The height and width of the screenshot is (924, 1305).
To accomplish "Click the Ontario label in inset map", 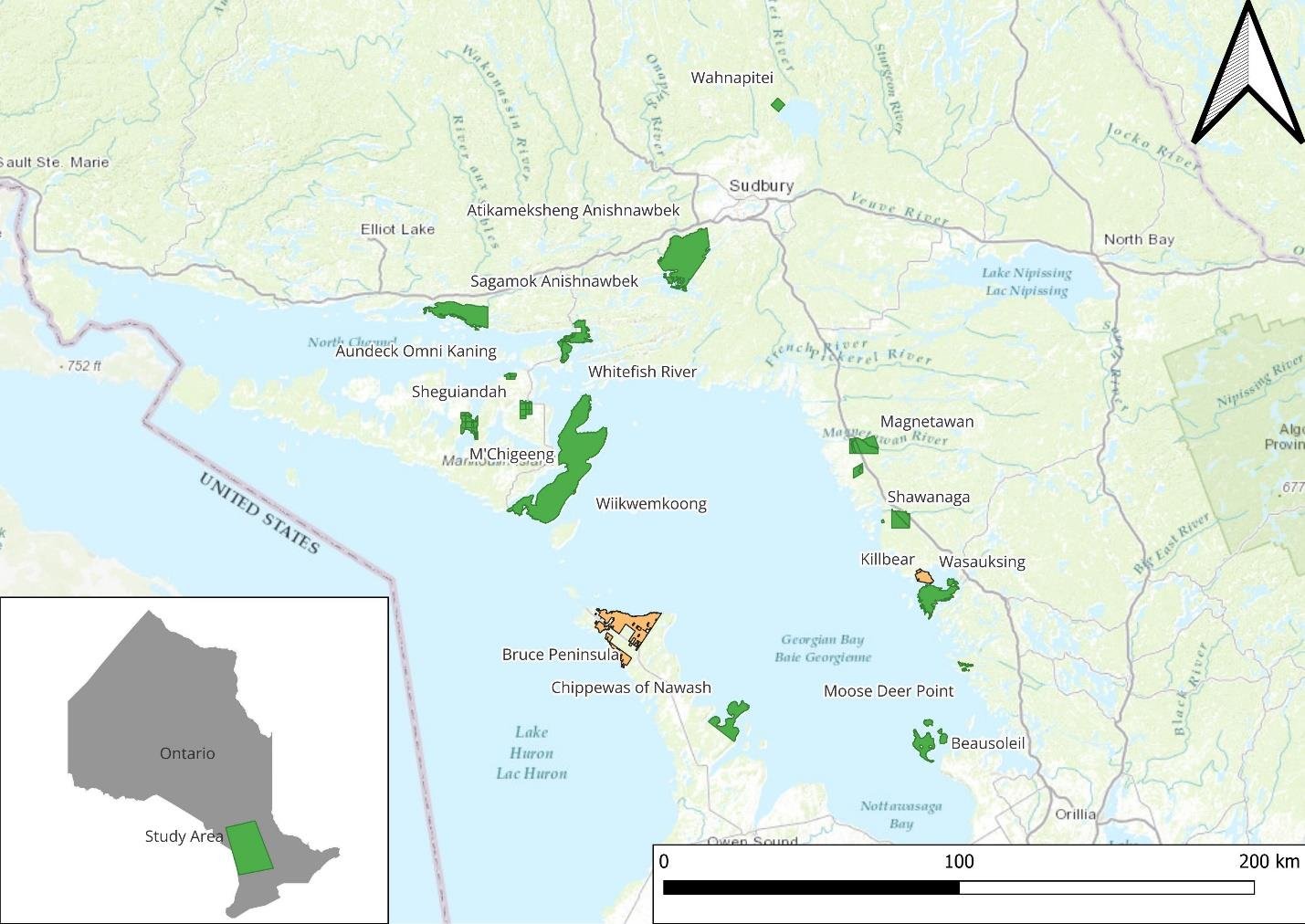I will (x=187, y=753).
